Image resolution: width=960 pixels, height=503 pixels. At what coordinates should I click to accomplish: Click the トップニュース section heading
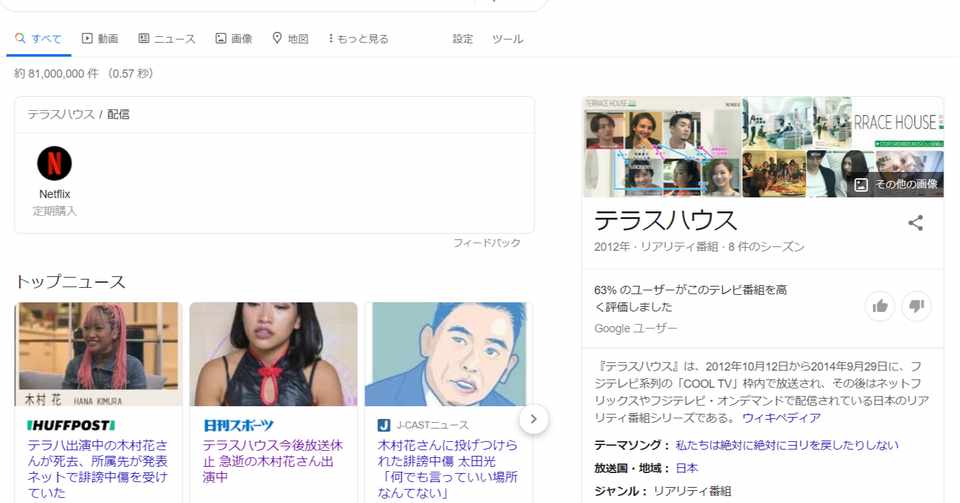[x=70, y=281]
